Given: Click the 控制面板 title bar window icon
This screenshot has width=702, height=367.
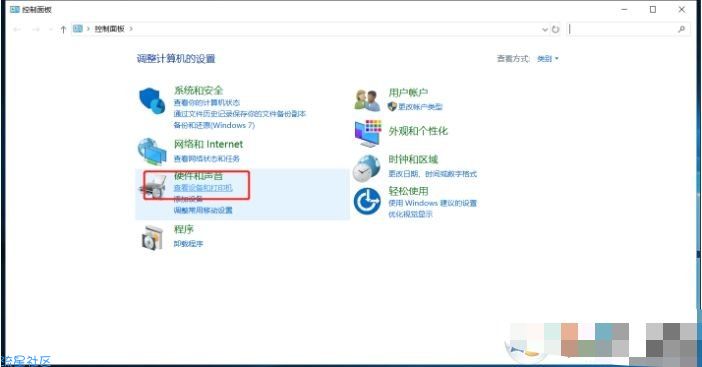Looking at the screenshot, I should tap(15, 9).
